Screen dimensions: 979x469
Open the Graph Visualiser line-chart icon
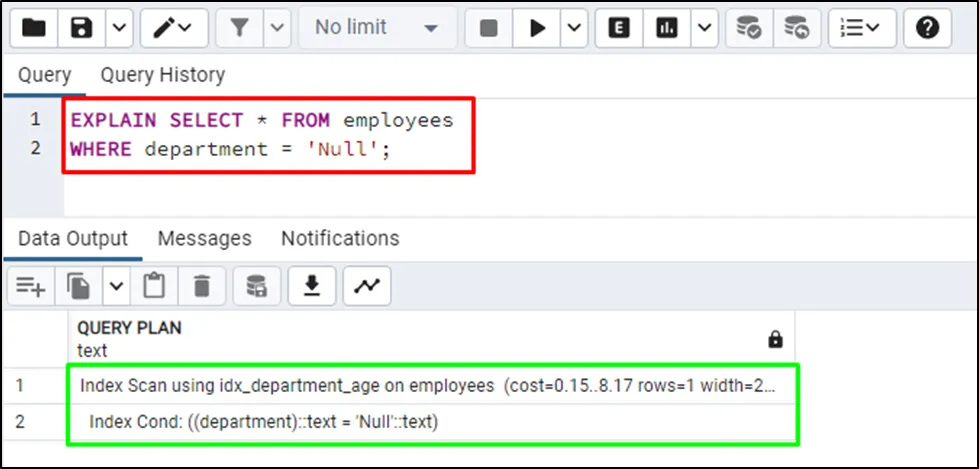tap(366, 287)
